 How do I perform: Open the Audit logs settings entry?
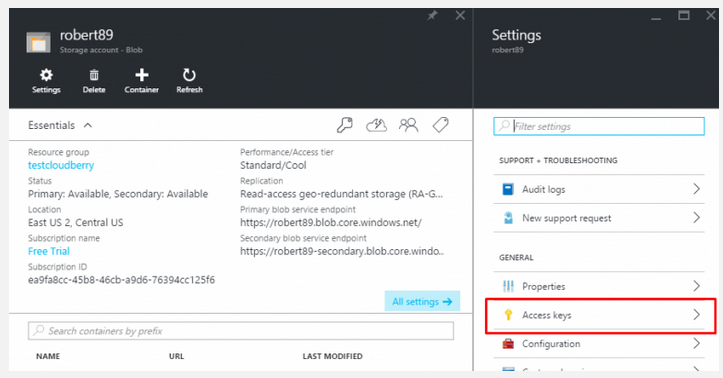tap(599, 189)
